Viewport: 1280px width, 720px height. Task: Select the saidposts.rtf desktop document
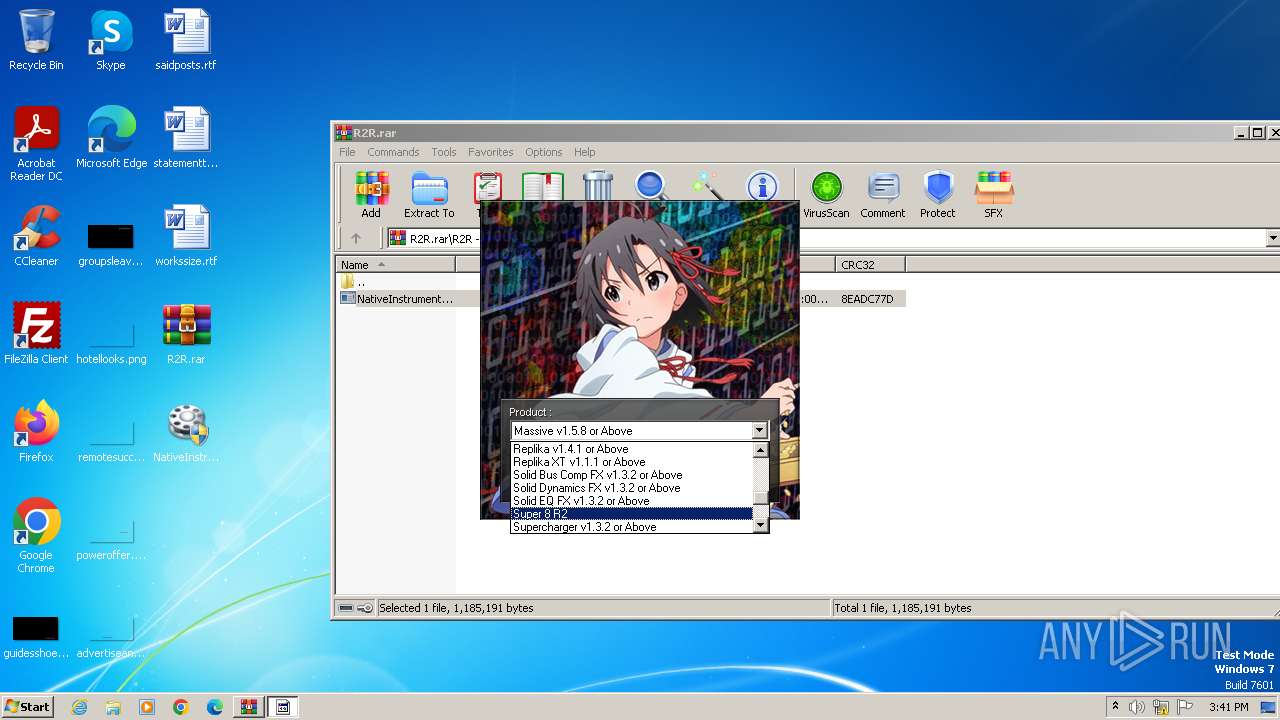(186, 40)
